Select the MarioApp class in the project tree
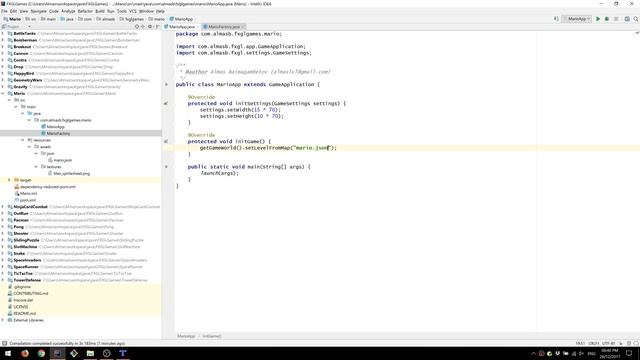This screenshot has height=360, width=640. click(56, 127)
